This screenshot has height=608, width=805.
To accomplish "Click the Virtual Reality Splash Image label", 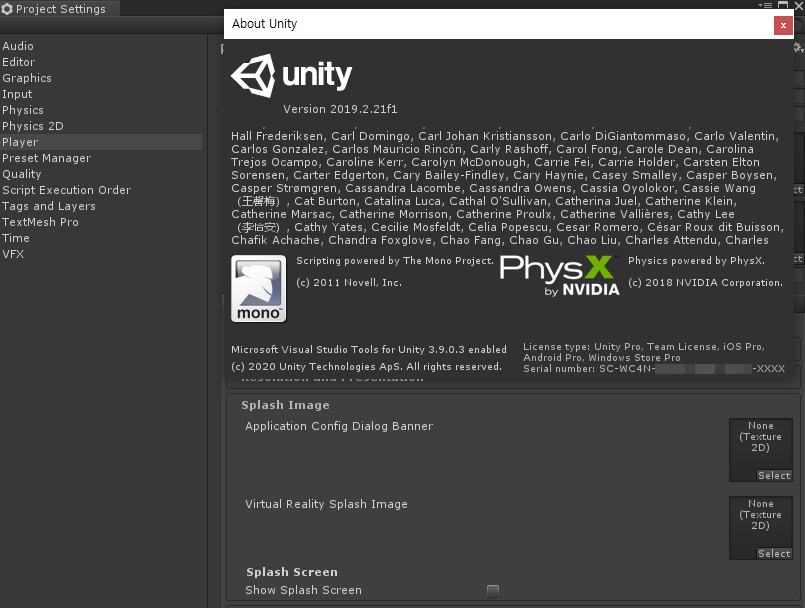I will [x=327, y=504].
